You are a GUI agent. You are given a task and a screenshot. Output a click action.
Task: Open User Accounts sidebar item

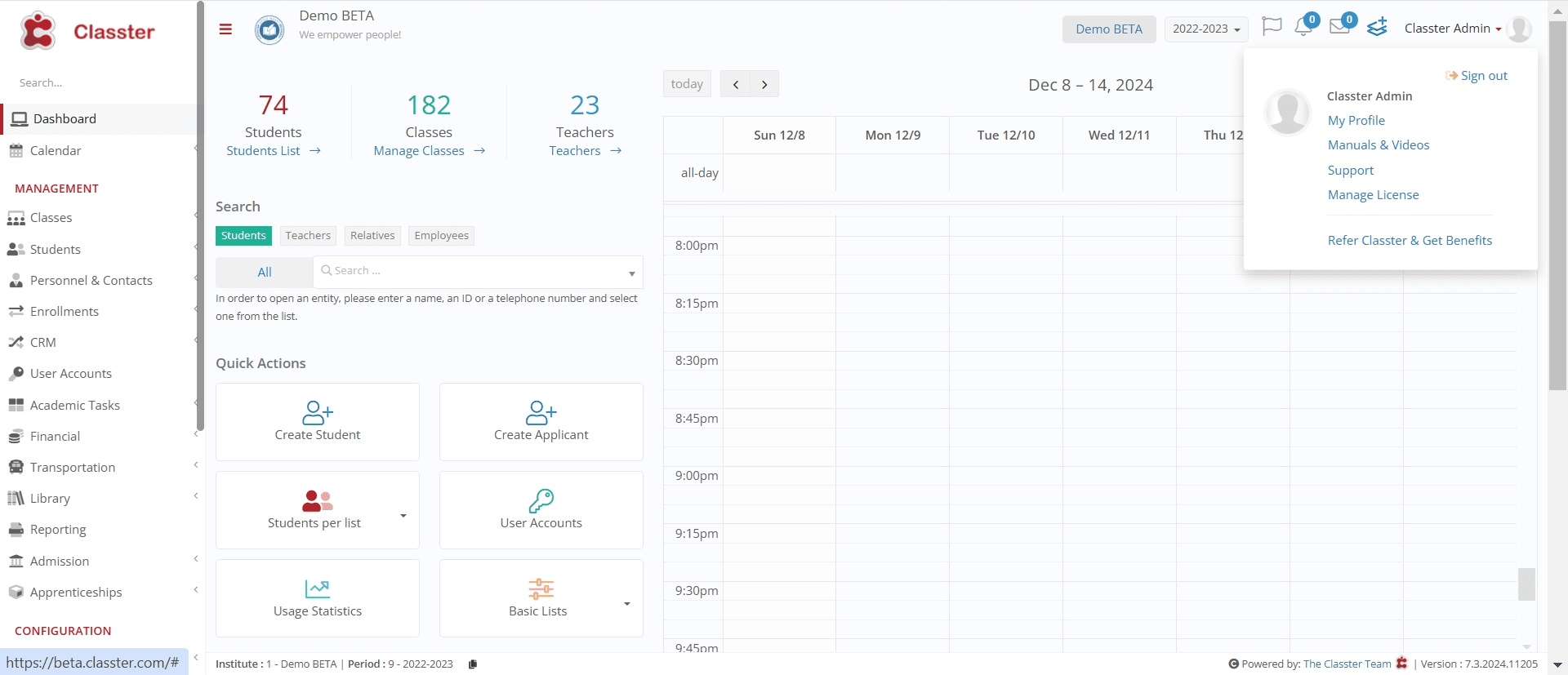pos(98,374)
